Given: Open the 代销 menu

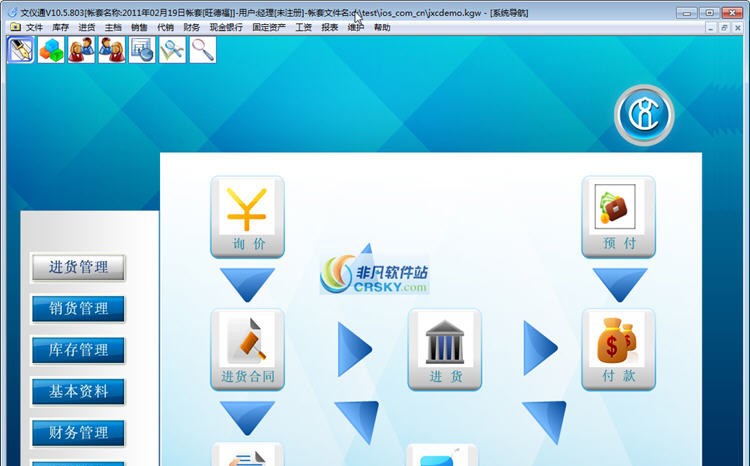Looking at the screenshot, I should pyautogui.click(x=165, y=27).
